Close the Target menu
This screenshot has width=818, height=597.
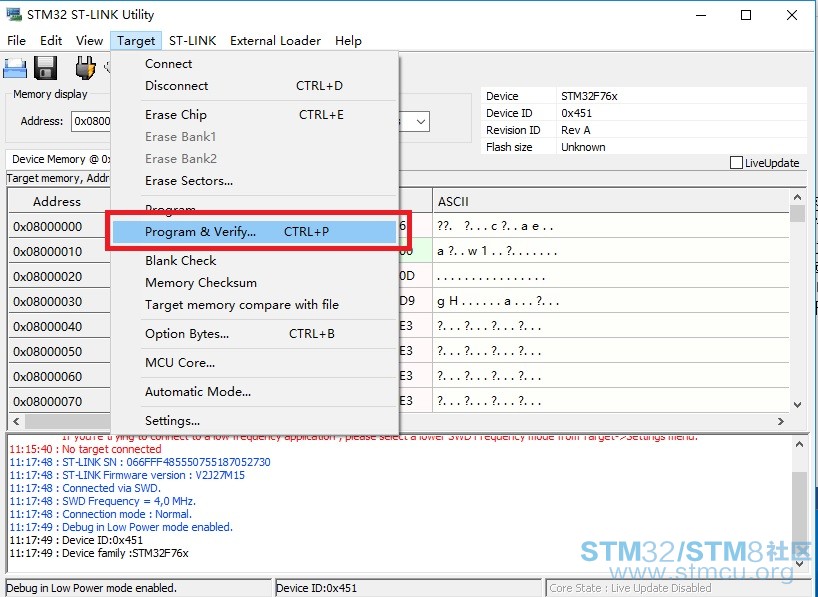pos(136,41)
